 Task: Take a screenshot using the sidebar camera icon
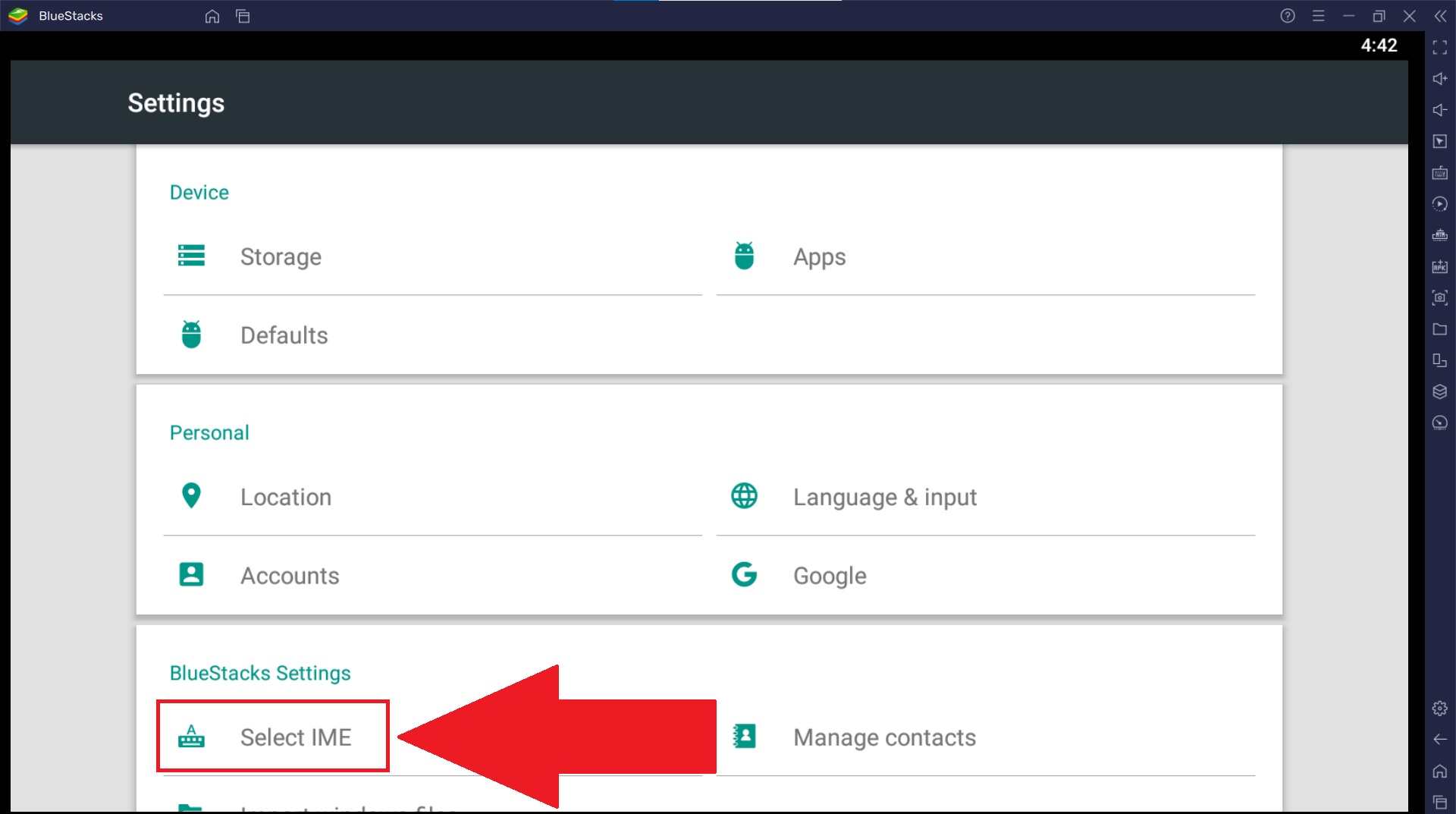pos(1439,298)
